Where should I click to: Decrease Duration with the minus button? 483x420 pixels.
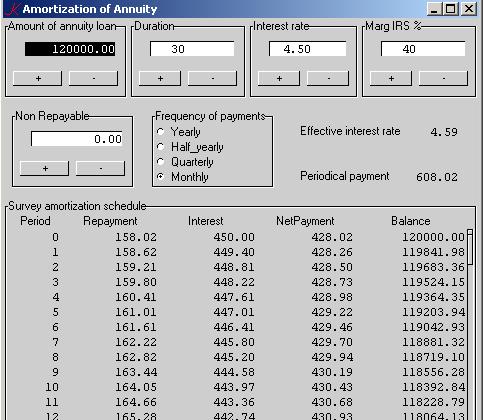212,78
